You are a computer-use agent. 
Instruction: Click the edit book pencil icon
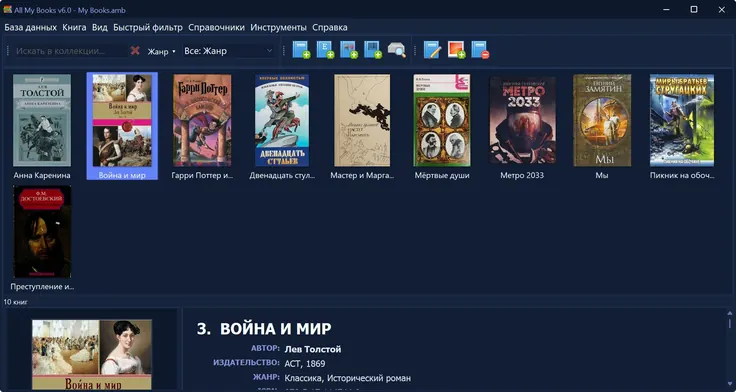click(x=432, y=50)
